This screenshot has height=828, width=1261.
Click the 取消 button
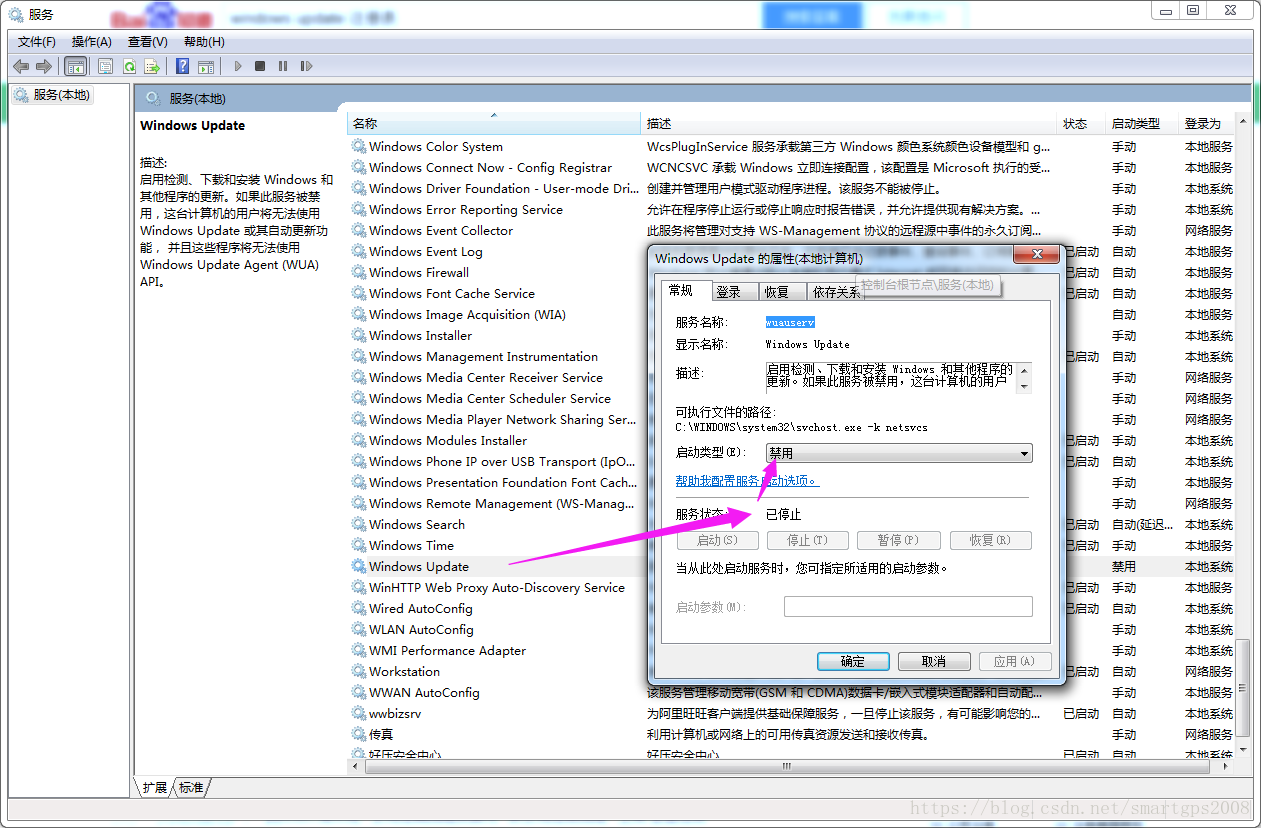[934, 661]
